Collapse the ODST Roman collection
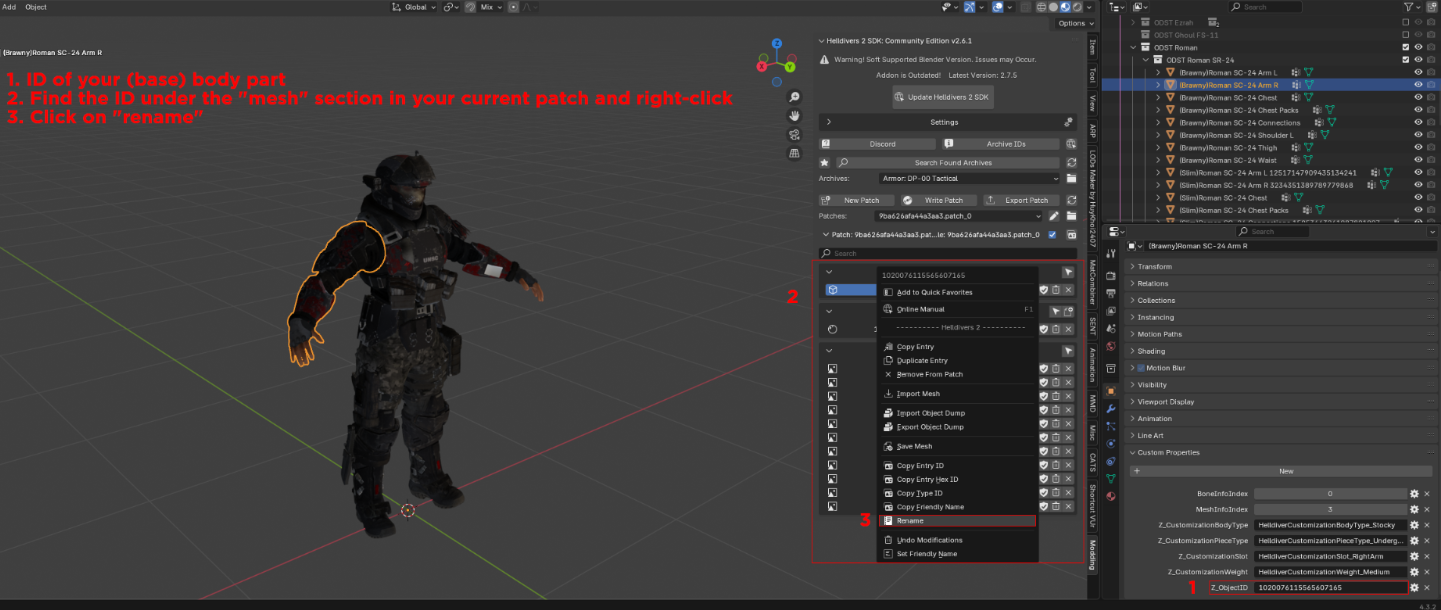The width and height of the screenshot is (1441, 610). (1134, 47)
